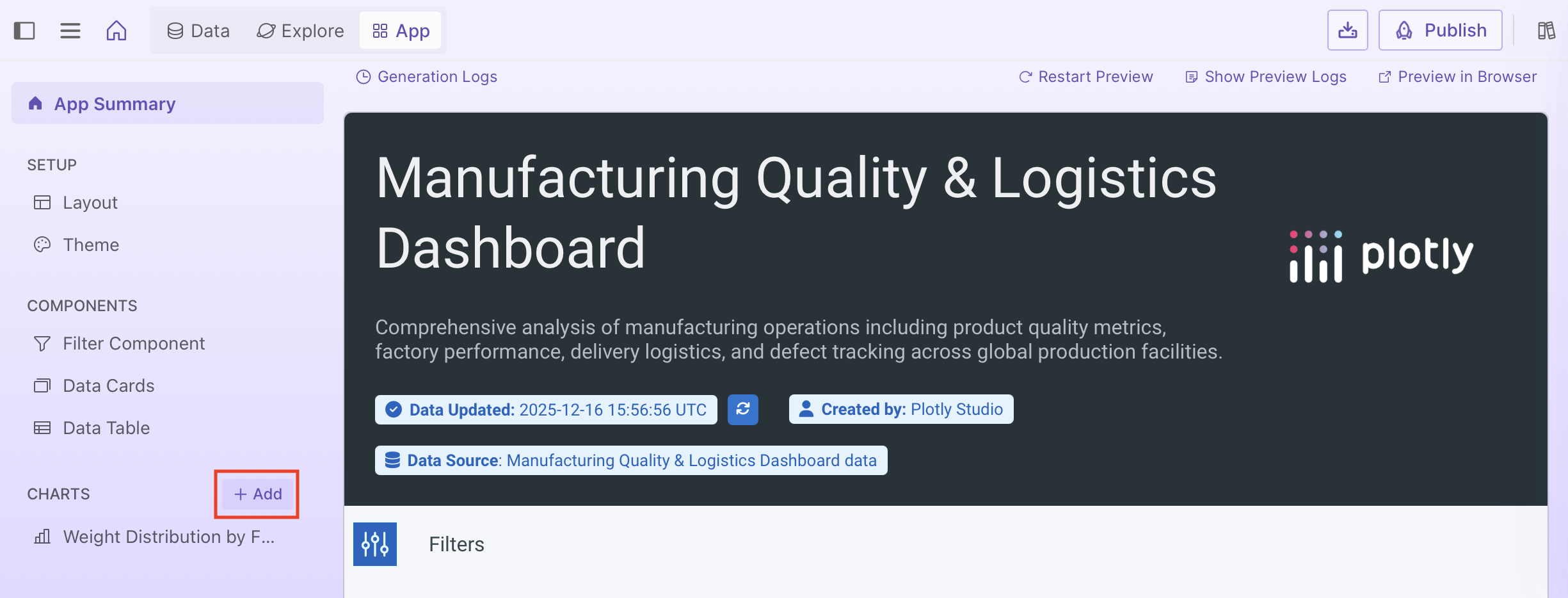Show Preview Logs
Viewport: 1568px width, 598px height.
[x=1266, y=77]
